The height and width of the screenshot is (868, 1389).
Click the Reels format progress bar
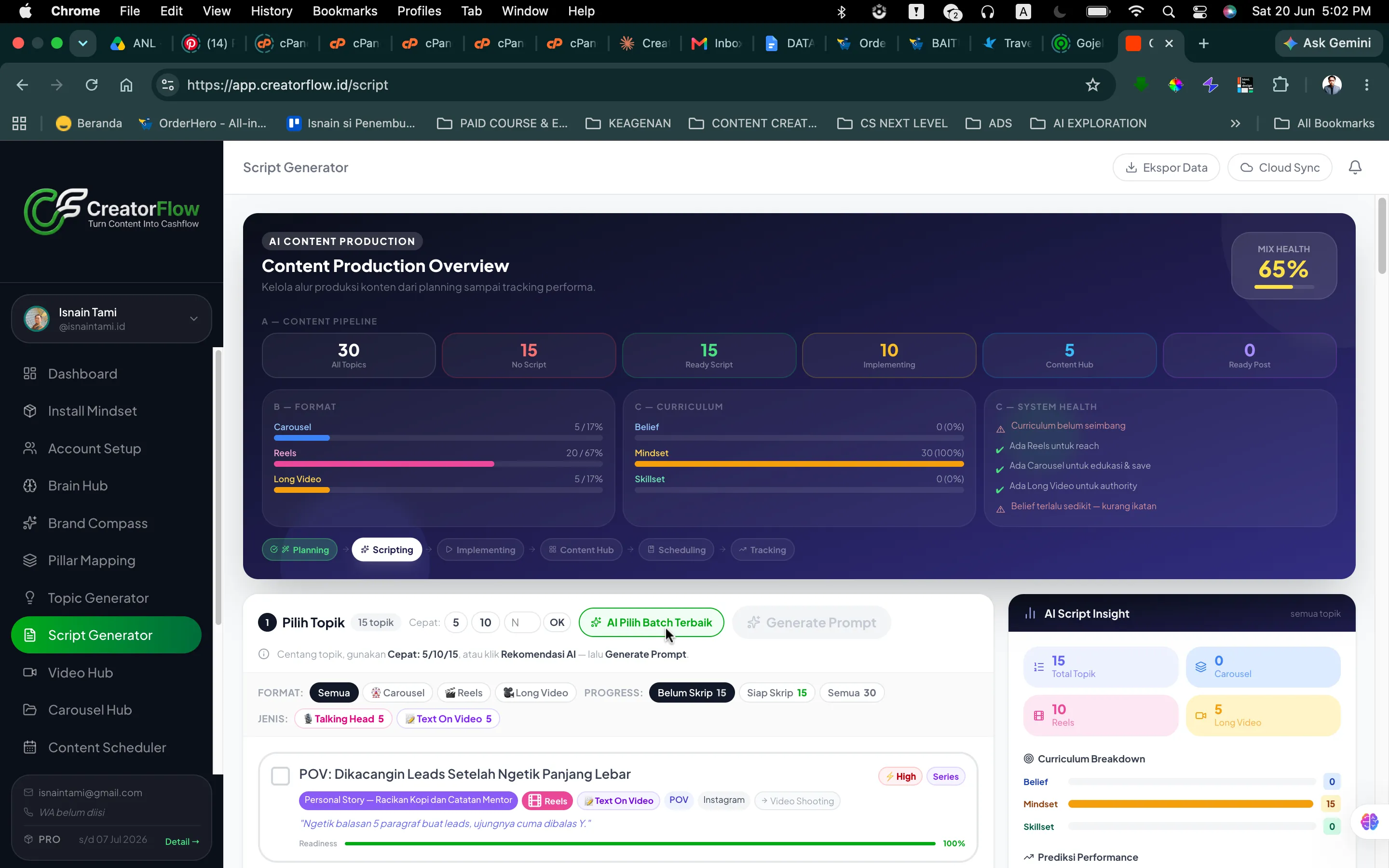pyautogui.click(x=438, y=464)
